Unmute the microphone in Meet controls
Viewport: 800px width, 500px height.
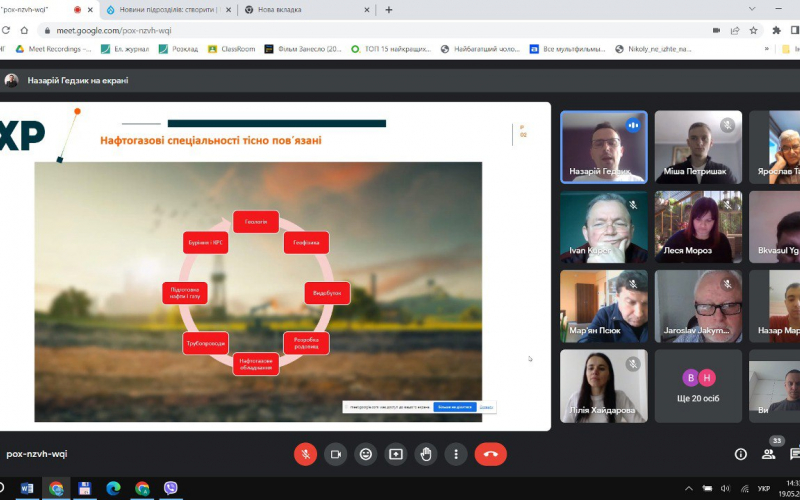pyautogui.click(x=305, y=454)
